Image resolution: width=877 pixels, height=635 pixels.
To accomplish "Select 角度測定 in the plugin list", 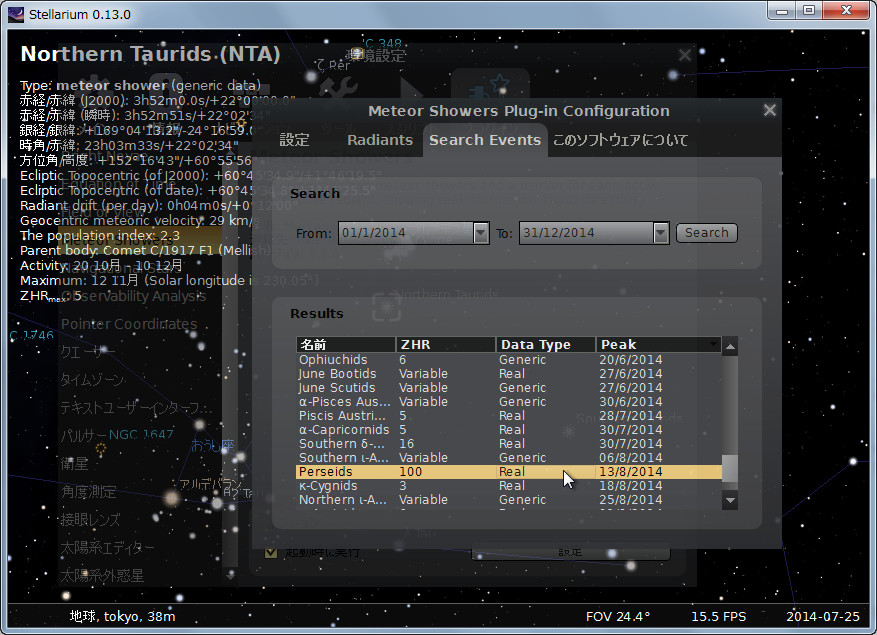I will click(x=88, y=492).
